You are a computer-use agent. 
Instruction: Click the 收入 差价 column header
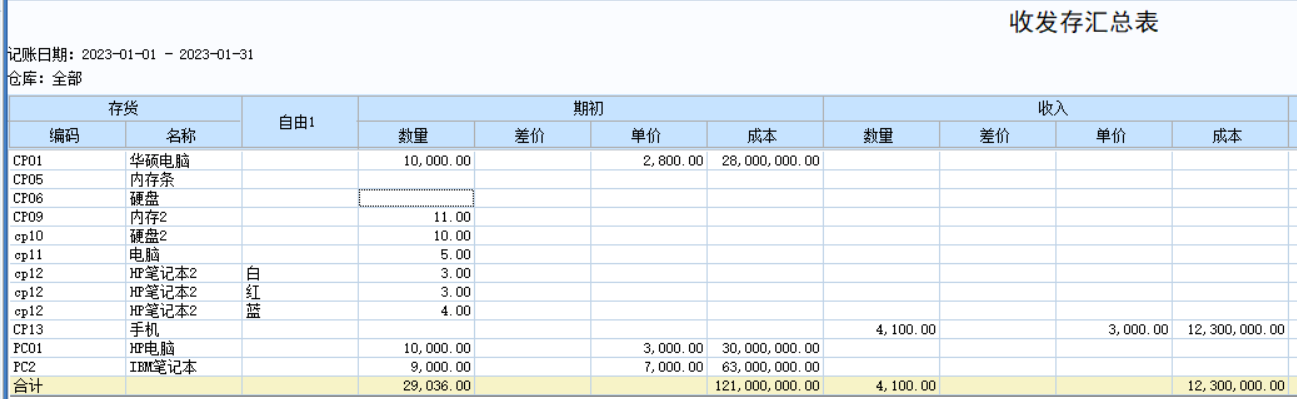point(997,137)
